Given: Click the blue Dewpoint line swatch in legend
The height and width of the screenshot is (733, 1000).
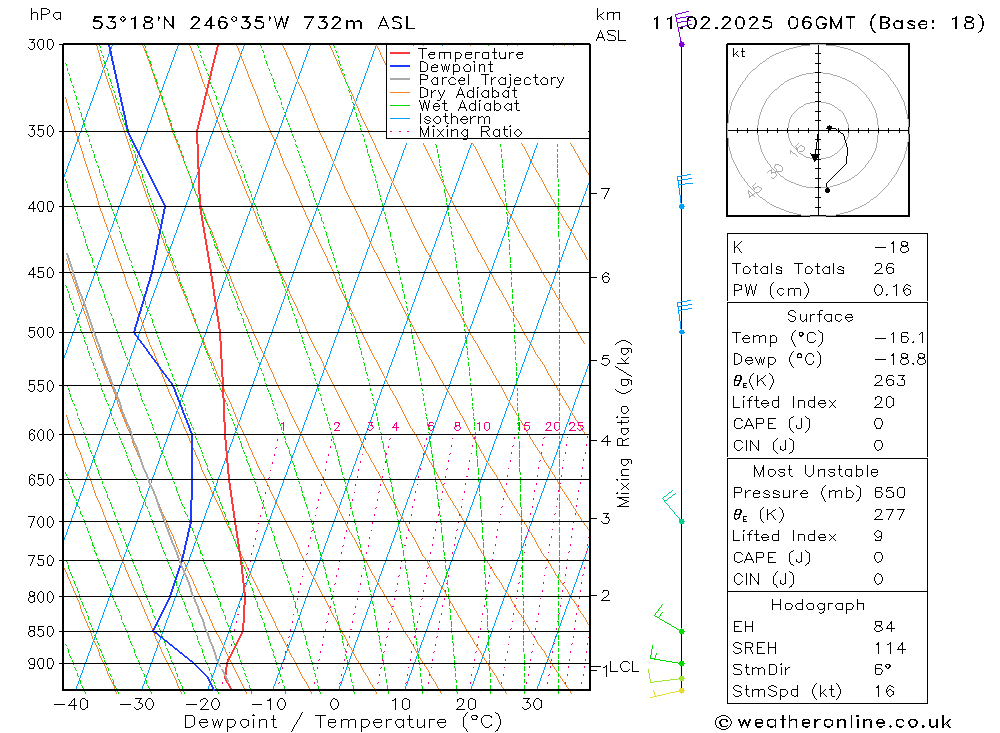Looking at the screenshot, I should (400, 66).
